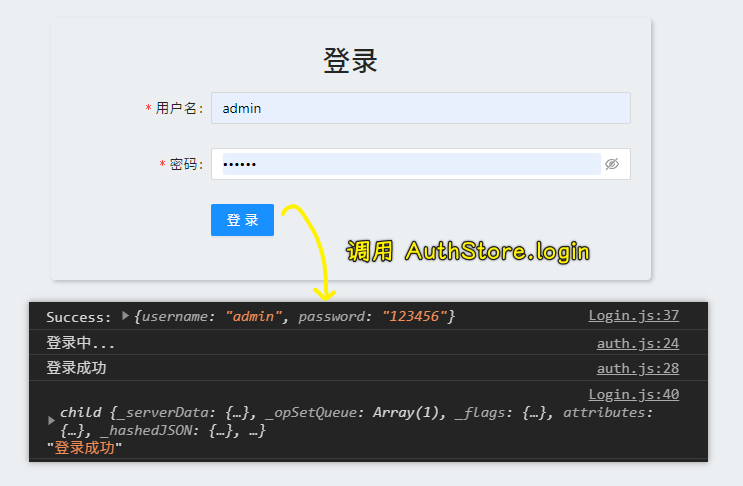Screen dimensions: 743x486
Task: Toggle password visibility with the eye icon
Action: point(612,164)
